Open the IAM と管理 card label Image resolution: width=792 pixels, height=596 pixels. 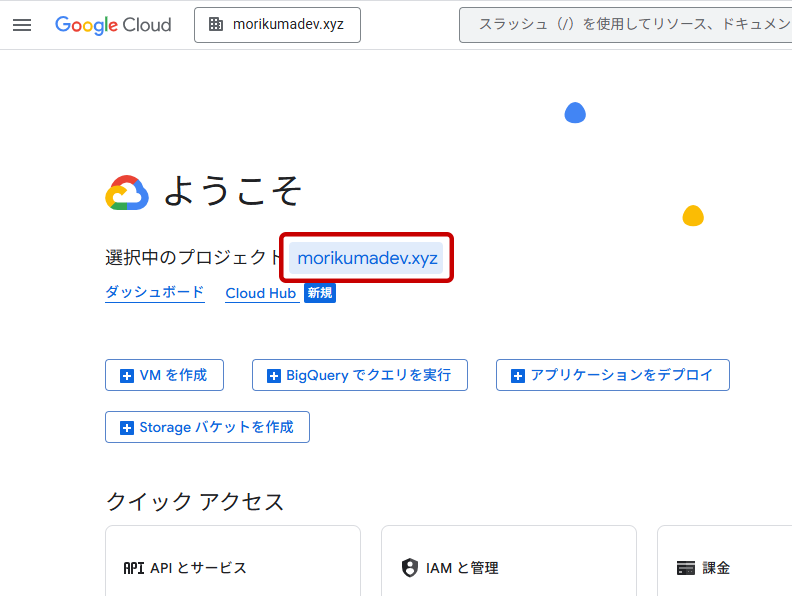462,568
